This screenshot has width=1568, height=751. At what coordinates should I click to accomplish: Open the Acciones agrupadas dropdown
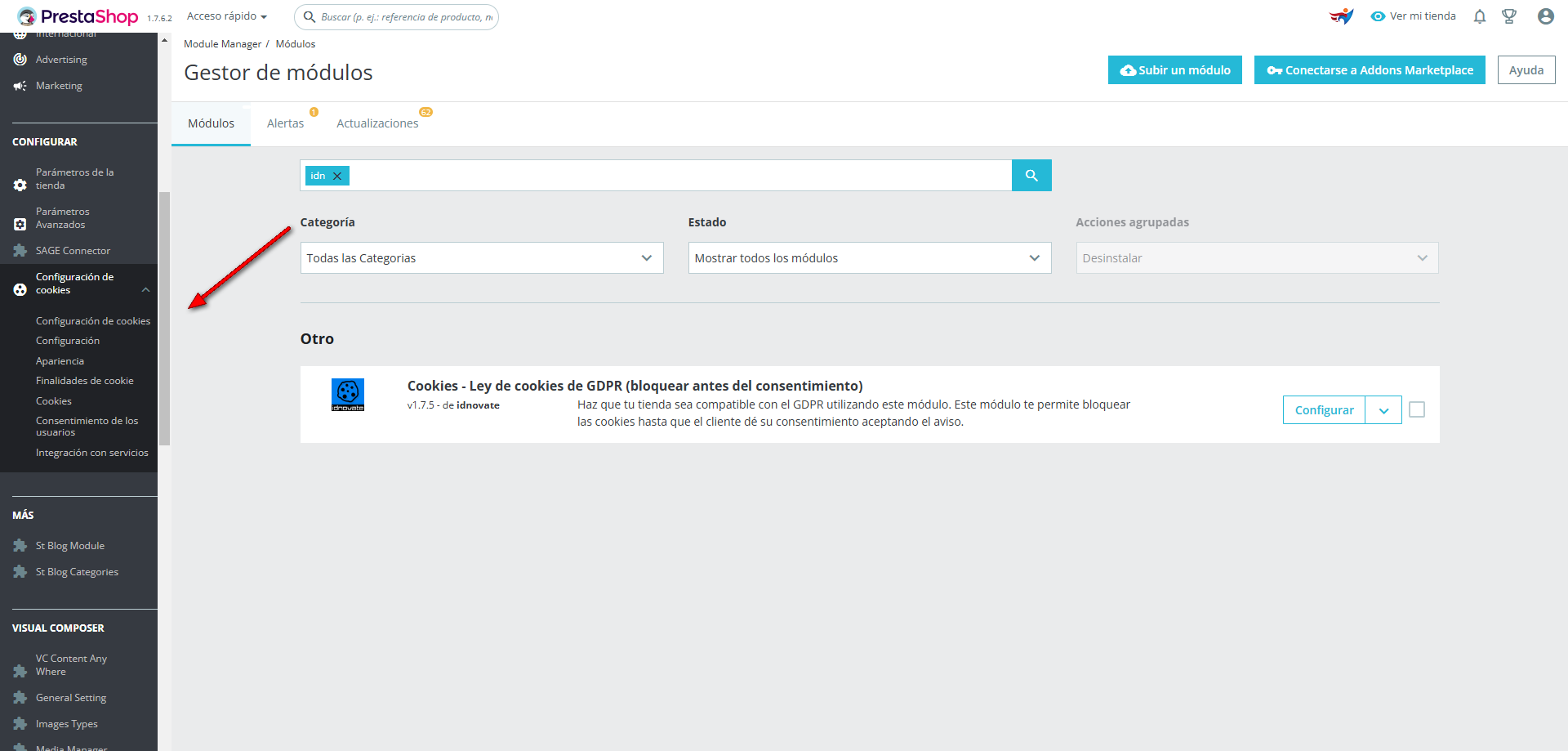[1258, 258]
